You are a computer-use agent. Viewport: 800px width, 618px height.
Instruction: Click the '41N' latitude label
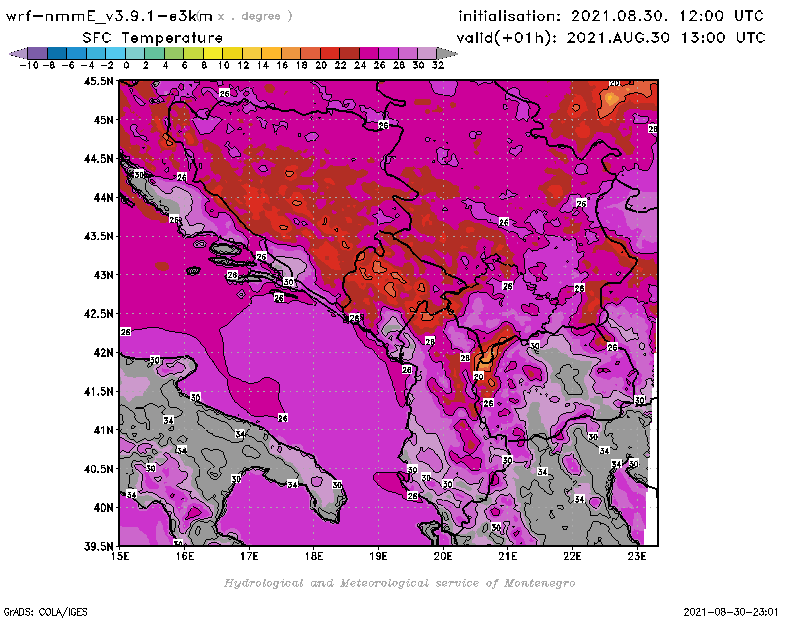[x=103, y=430]
